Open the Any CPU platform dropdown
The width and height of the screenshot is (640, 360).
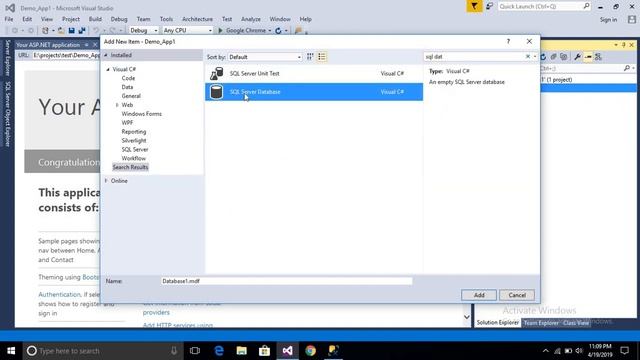click(x=187, y=31)
